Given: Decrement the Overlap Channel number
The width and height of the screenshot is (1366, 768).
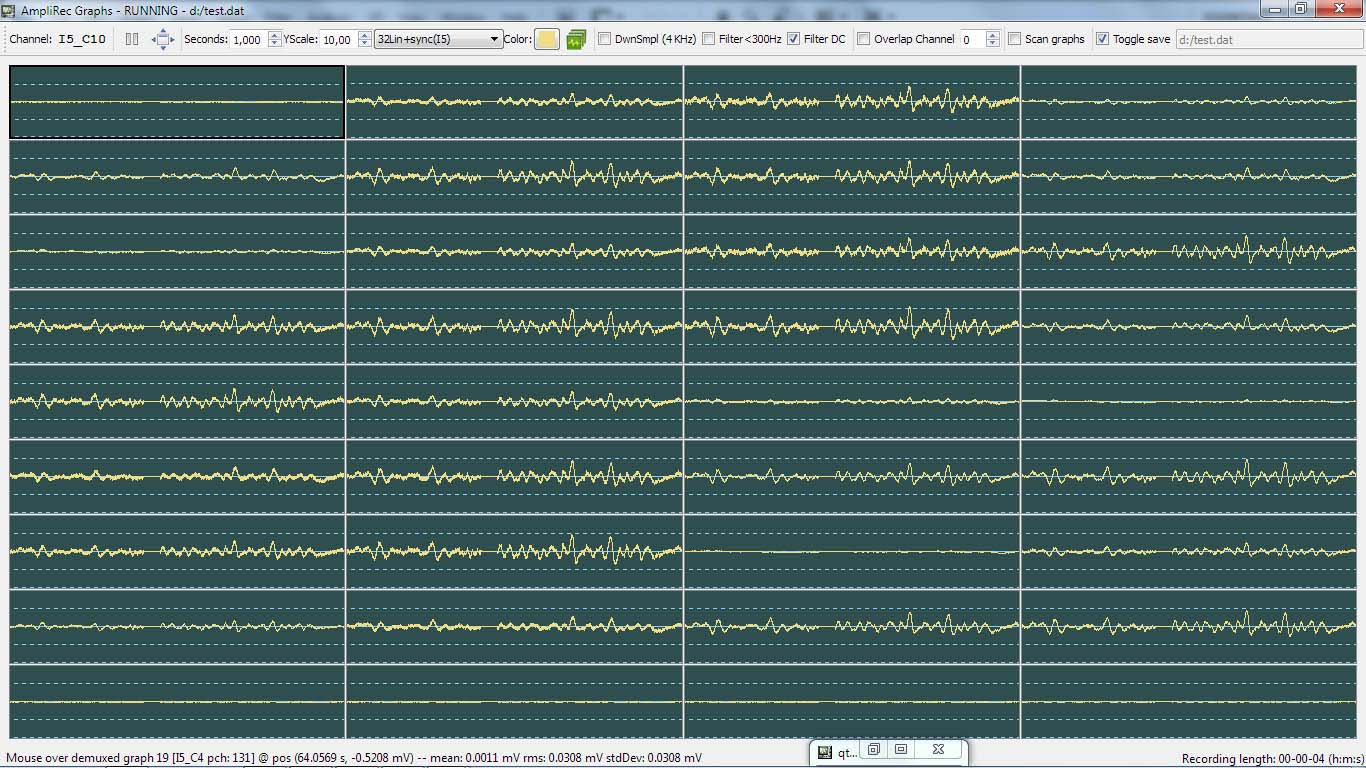Looking at the screenshot, I should [x=992, y=44].
